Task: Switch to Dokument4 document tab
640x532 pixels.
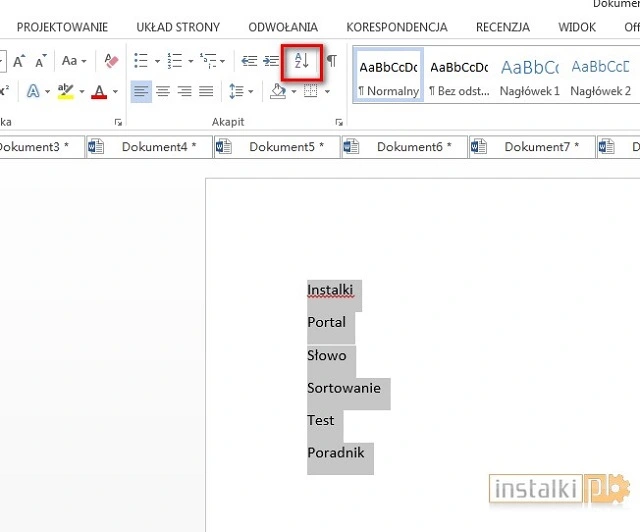Action: (149, 147)
